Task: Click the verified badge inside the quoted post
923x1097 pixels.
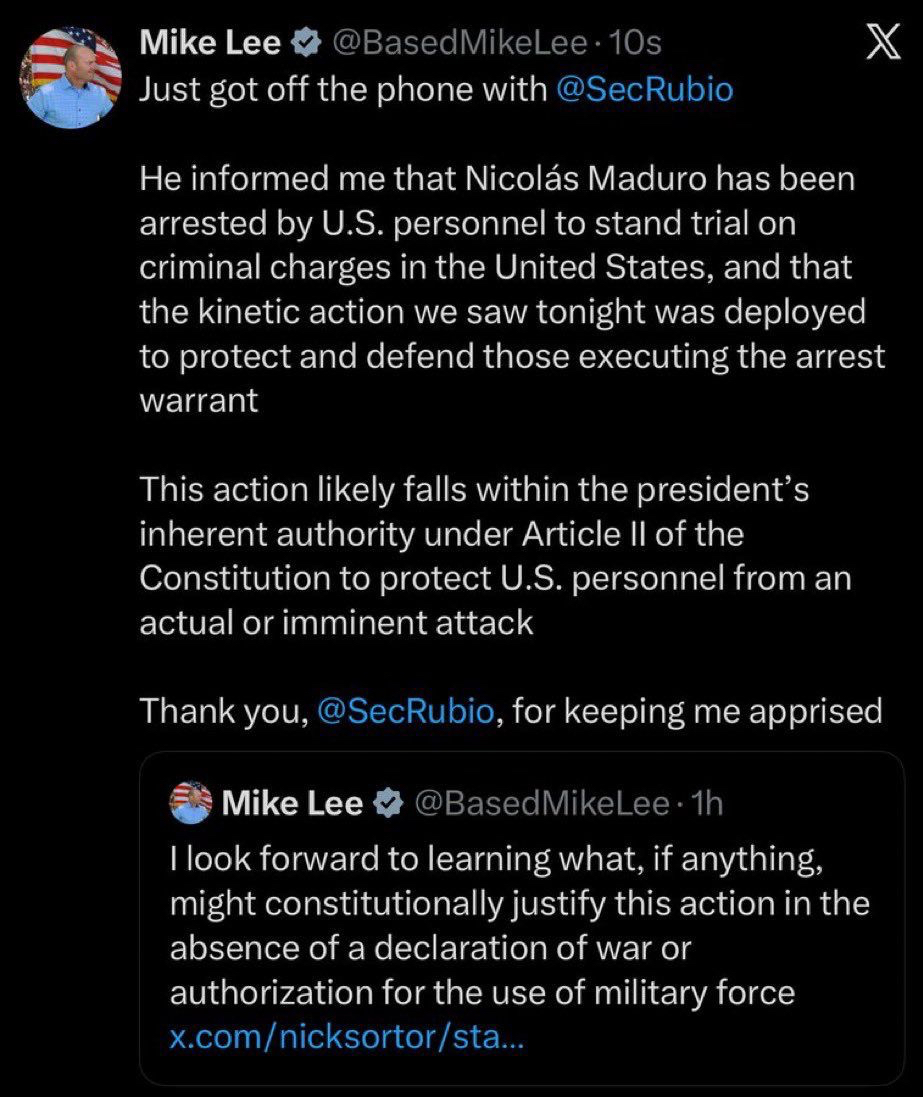Action: point(384,803)
